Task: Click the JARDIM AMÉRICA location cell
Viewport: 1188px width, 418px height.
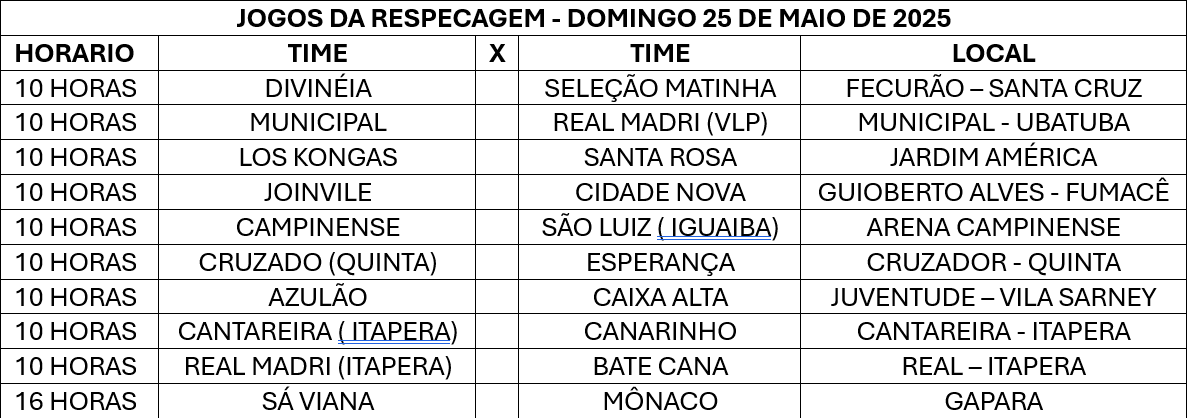Action: 993,158
